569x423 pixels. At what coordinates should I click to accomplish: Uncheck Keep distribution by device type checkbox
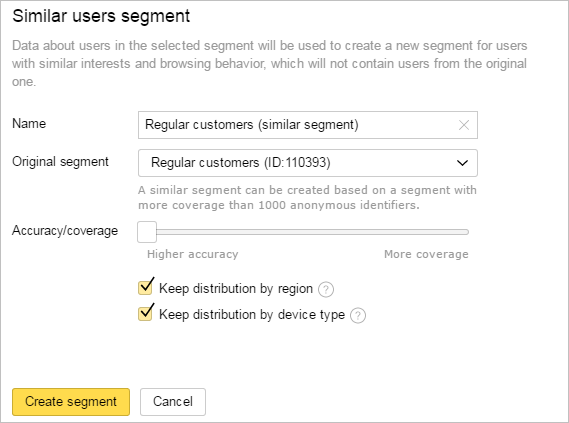(146, 313)
